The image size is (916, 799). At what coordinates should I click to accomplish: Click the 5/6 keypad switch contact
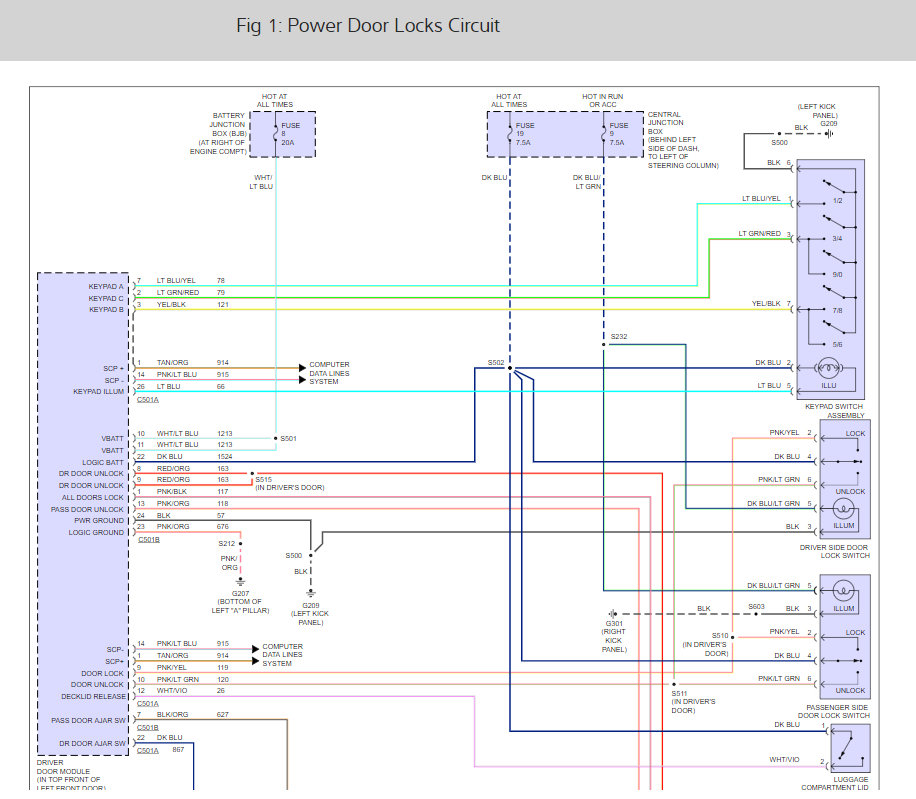coord(838,328)
